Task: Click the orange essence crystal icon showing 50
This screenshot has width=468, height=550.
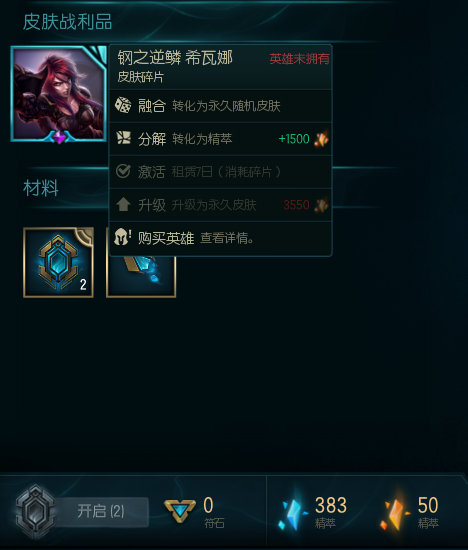Action: 395,512
